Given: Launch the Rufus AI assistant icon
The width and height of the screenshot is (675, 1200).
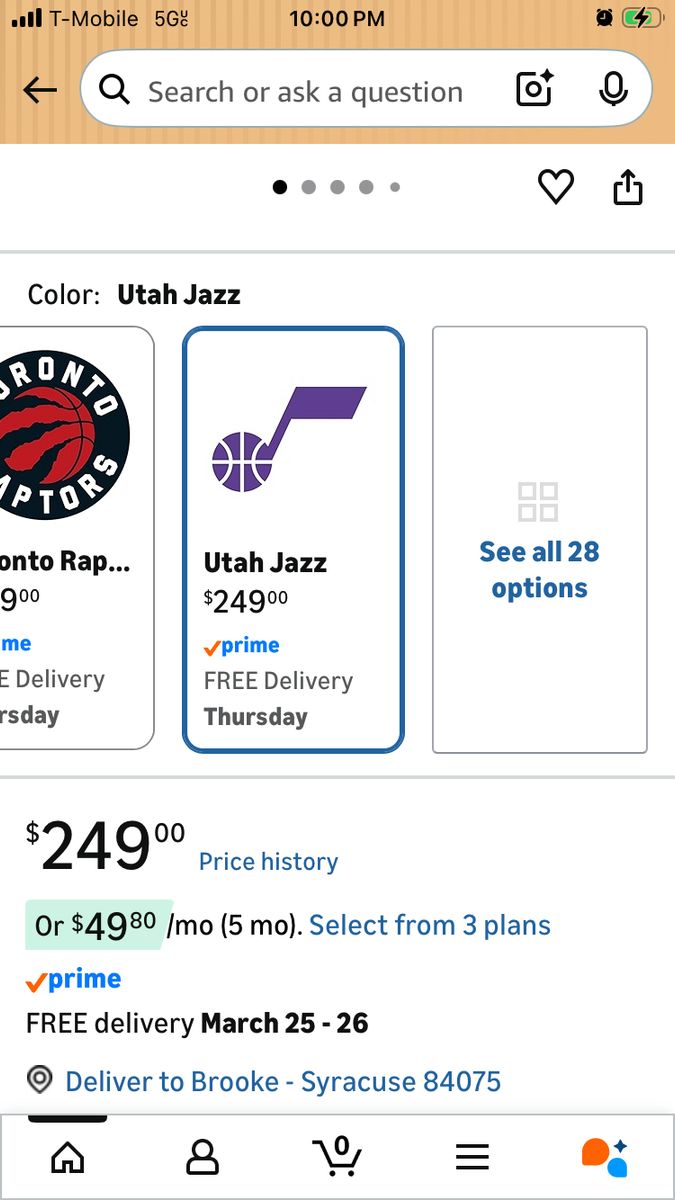Looking at the screenshot, I should [x=605, y=1158].
